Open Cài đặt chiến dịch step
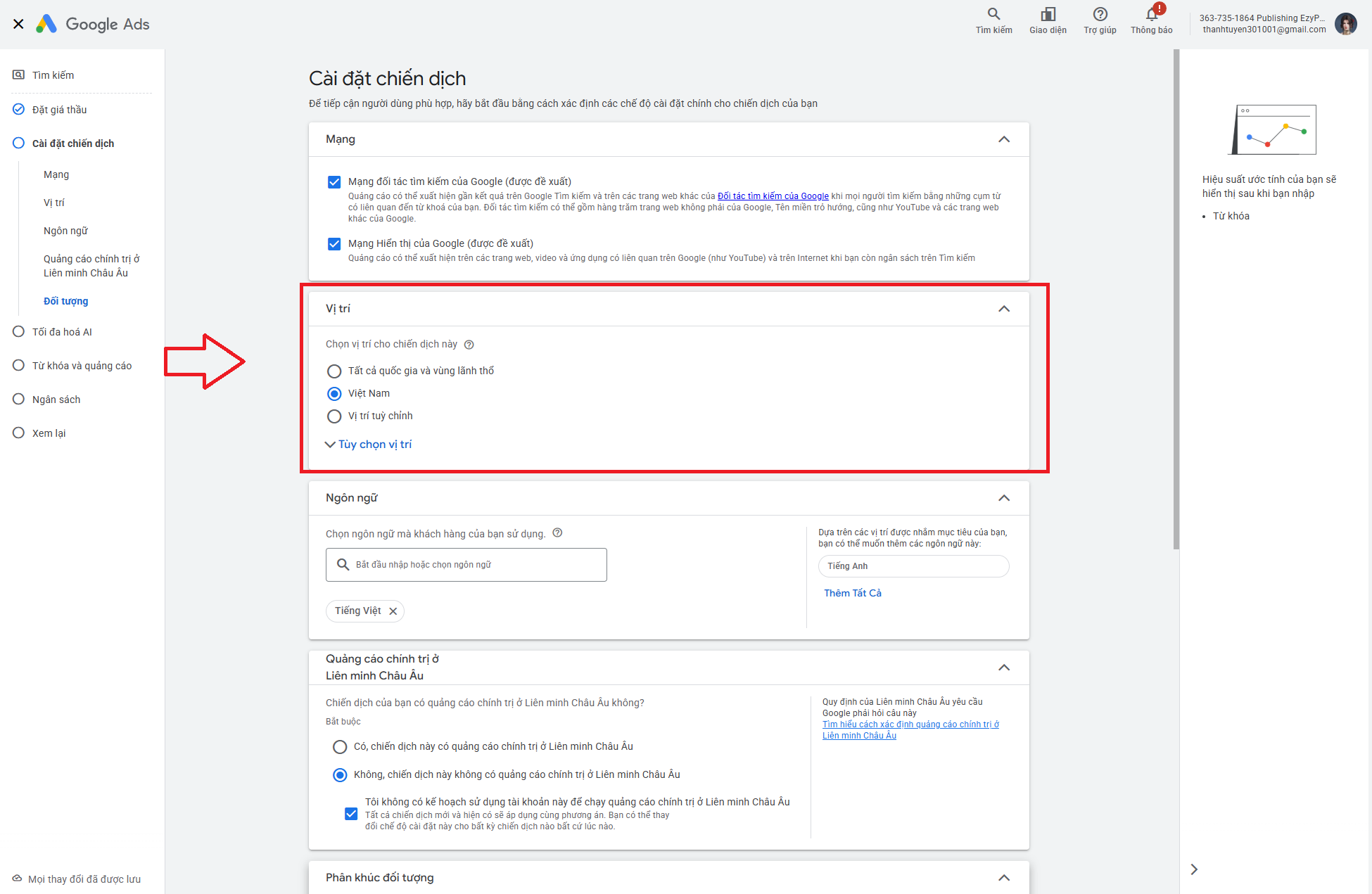Image resolution: width=1372 pixels, height=894 pixels. click(73, 143)
